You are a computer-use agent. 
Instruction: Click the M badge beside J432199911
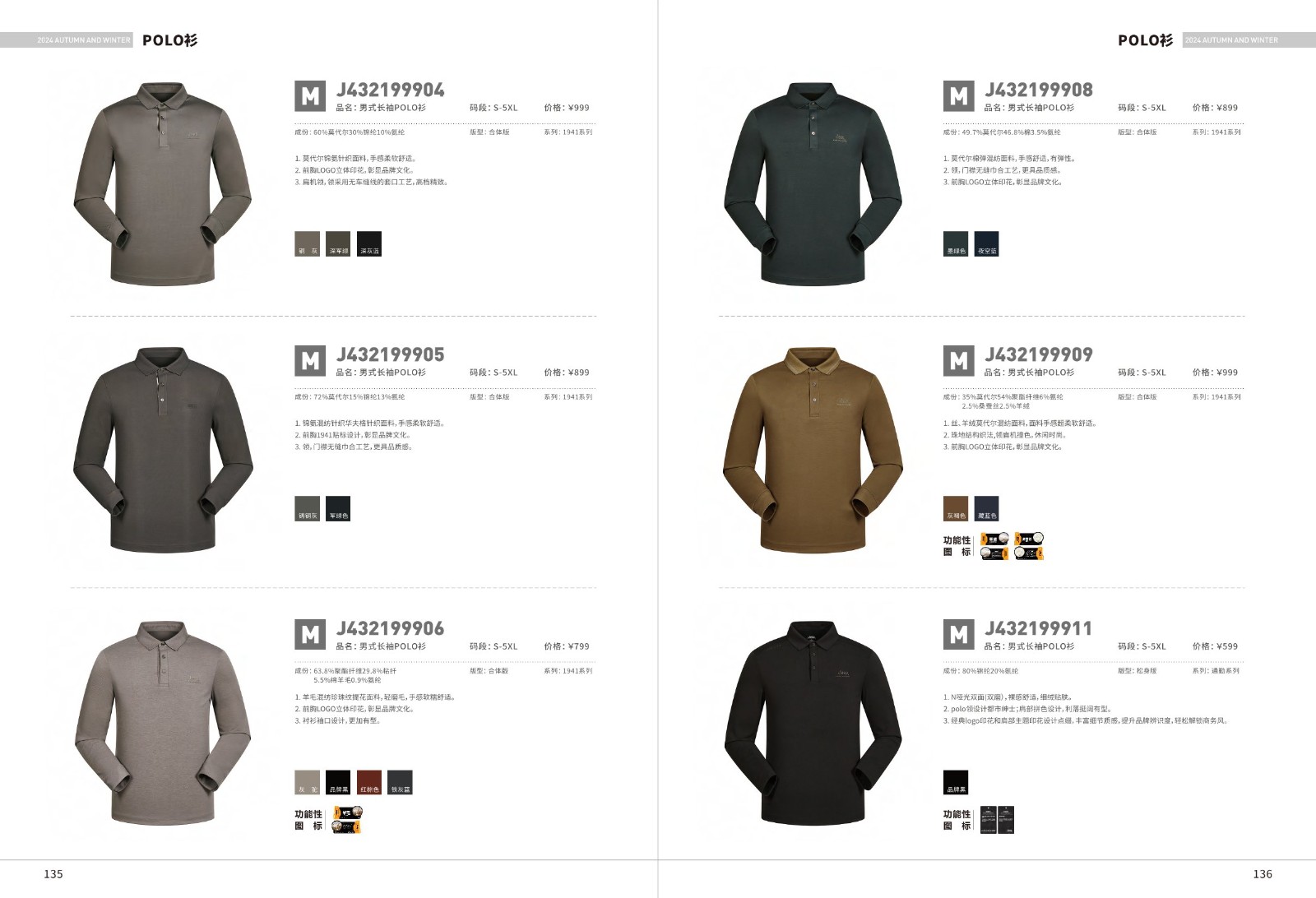tap(958, 635)
